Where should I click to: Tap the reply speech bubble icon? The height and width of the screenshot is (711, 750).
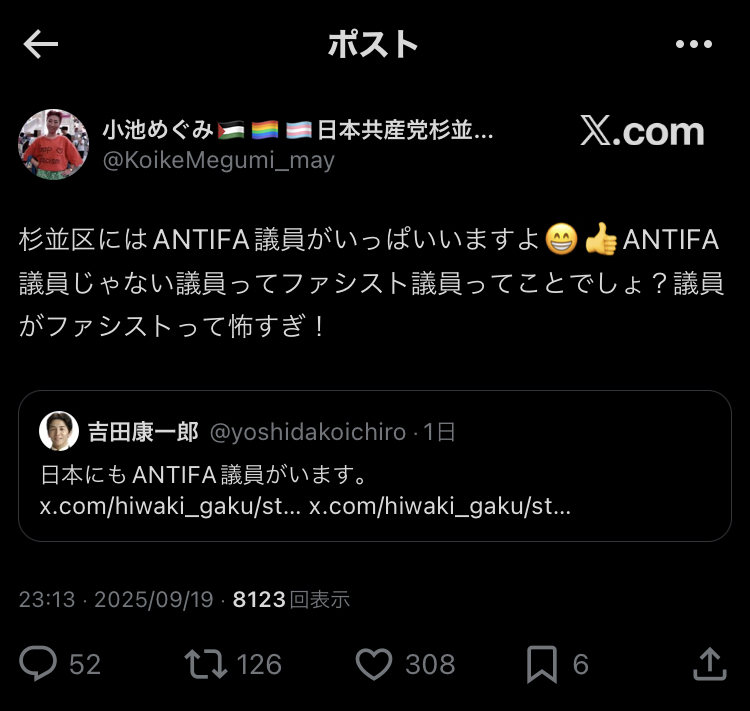[39, 663]
